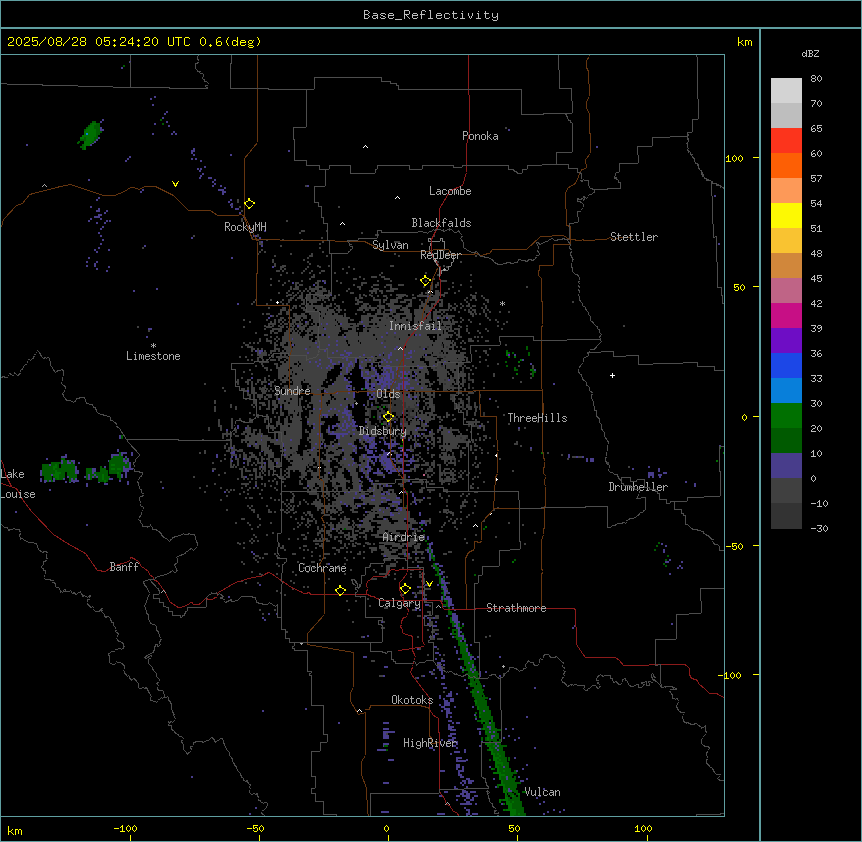Click the RedDeer city label
The width and height of the screenshot is (862, 842).
[441, 255]
